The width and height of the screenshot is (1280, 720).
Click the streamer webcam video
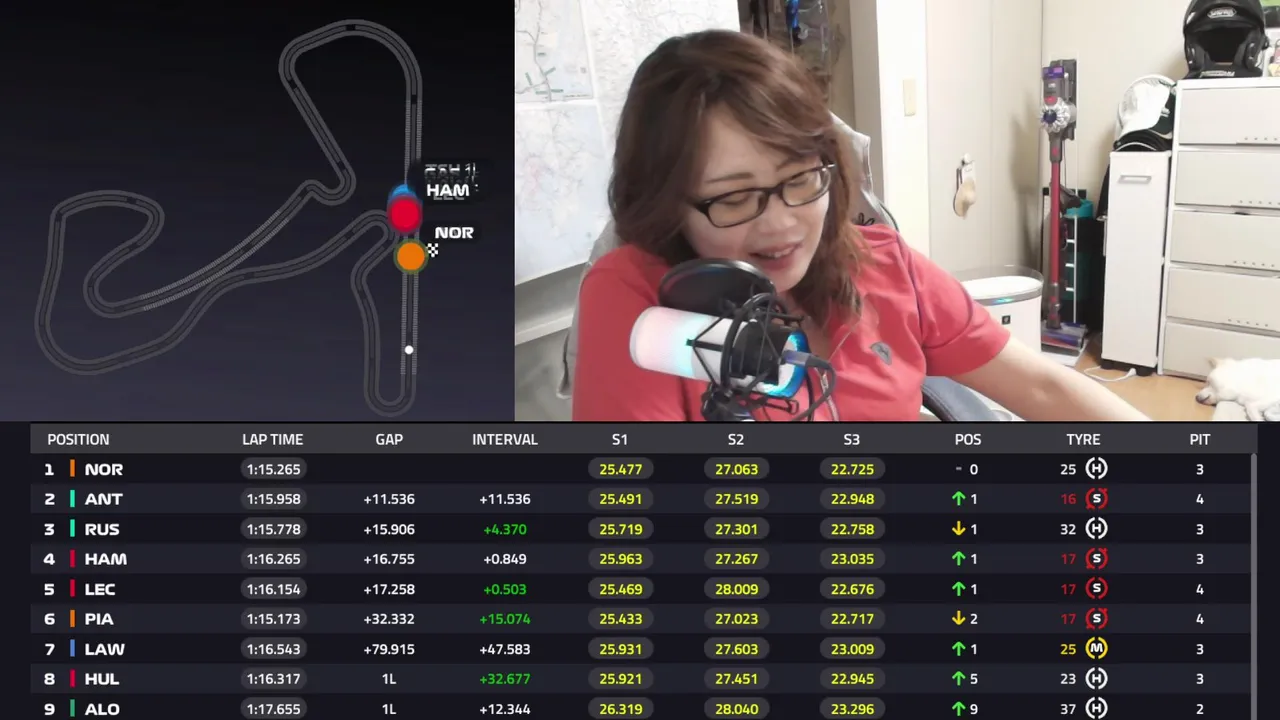897,210
